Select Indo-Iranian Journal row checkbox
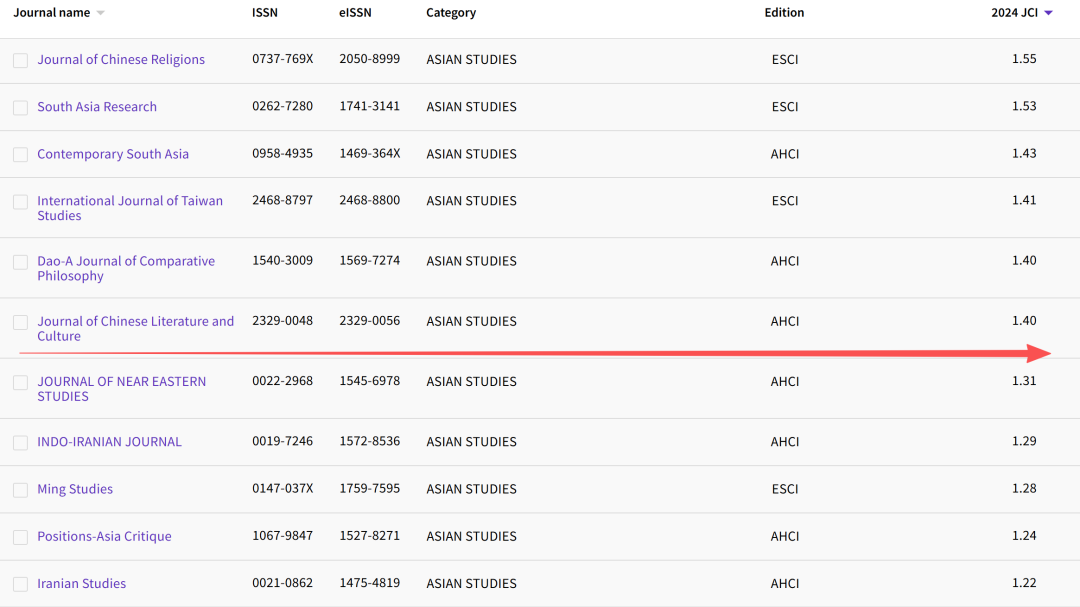 [x=20, y=442]
